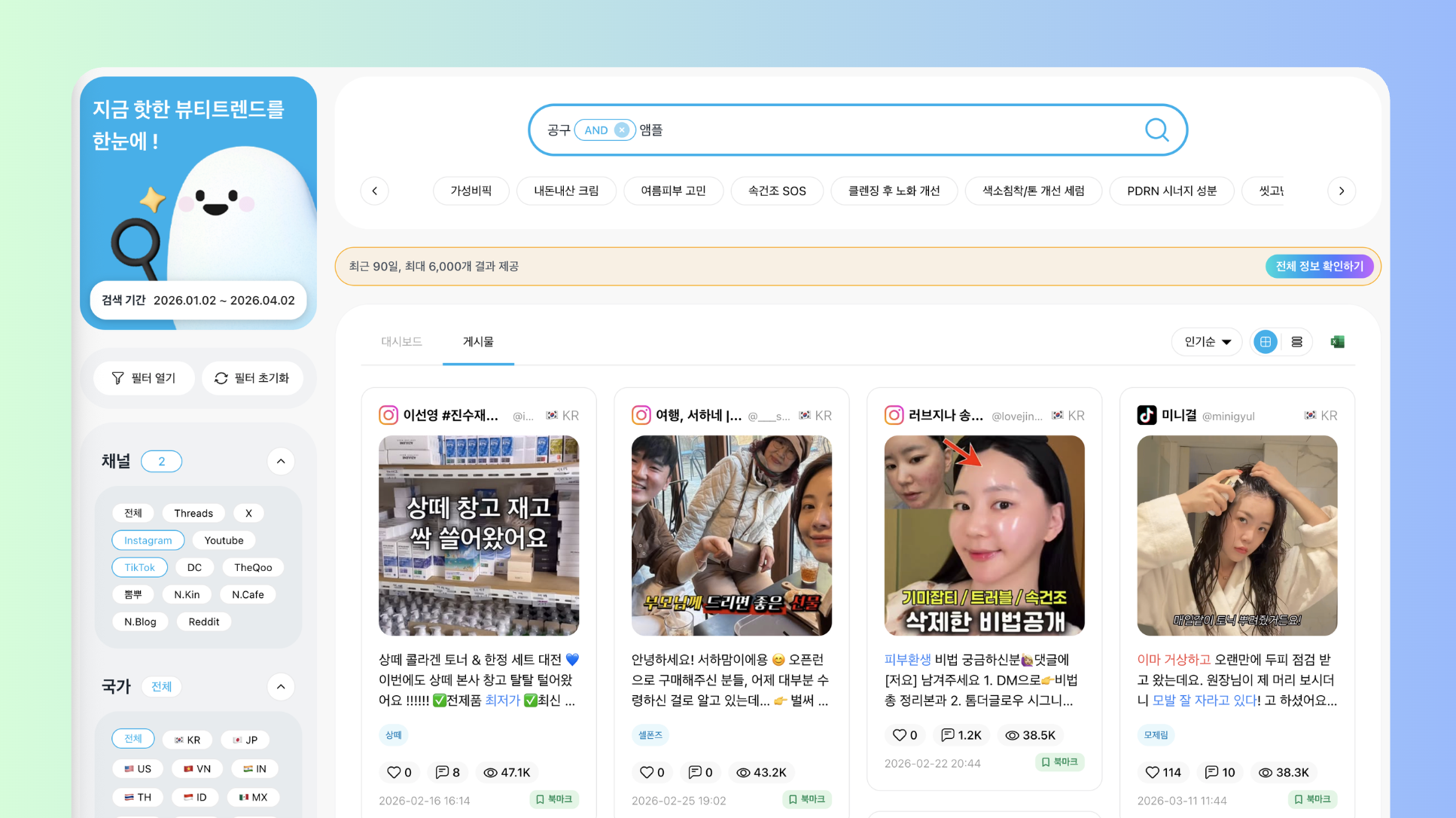Image resolution: width=1456 pixels, height=818 pixels.
Task: Collapse the 채널 filter section
Action: click(x=281, y=461)
